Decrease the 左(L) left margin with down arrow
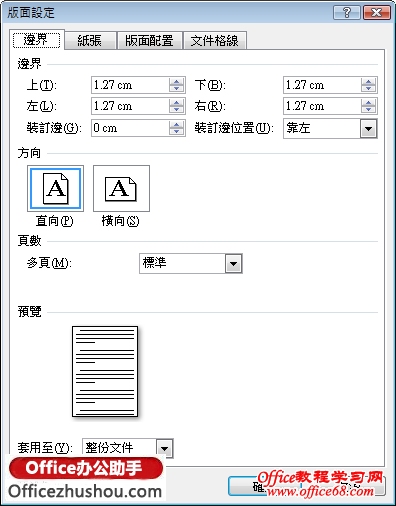The height and width of the screenshot is (506, 396). pos(176,110)
